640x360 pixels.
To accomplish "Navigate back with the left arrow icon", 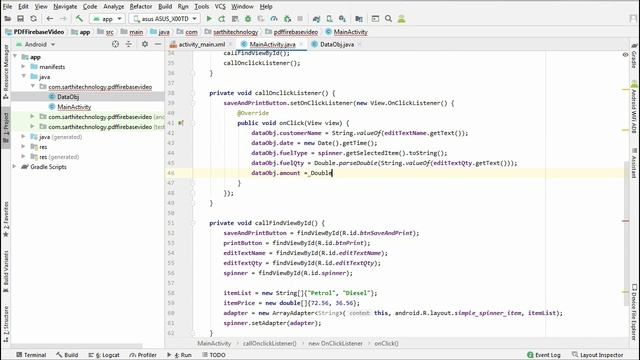I will tap(50, 19).
